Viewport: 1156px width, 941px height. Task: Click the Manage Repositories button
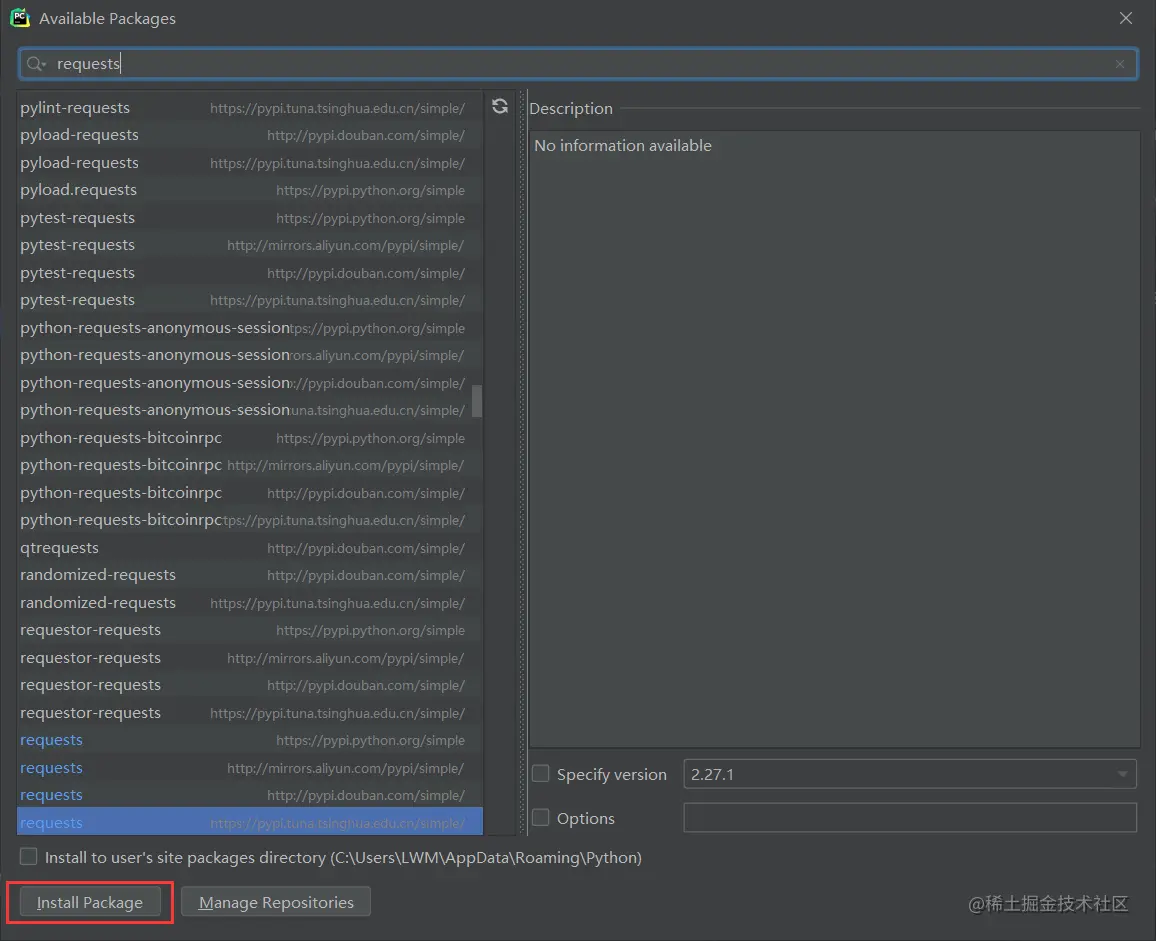pyautogui.click(x=276, y=902)
